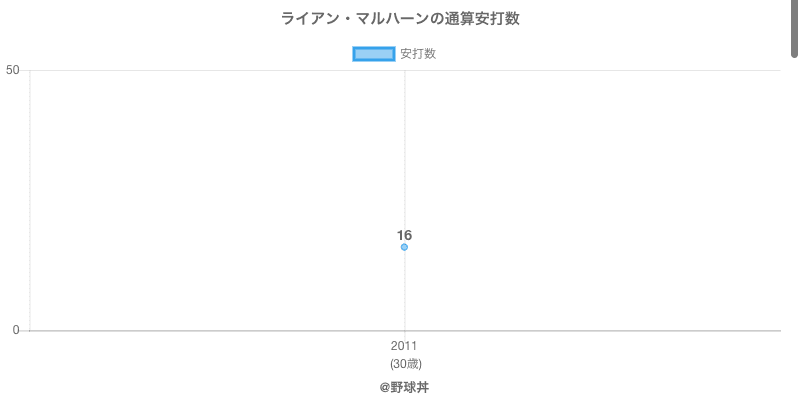This screenshot has width=800, height=400.
Task: Click the x-axis baseline left of 2011
Action: pos(200,330)
